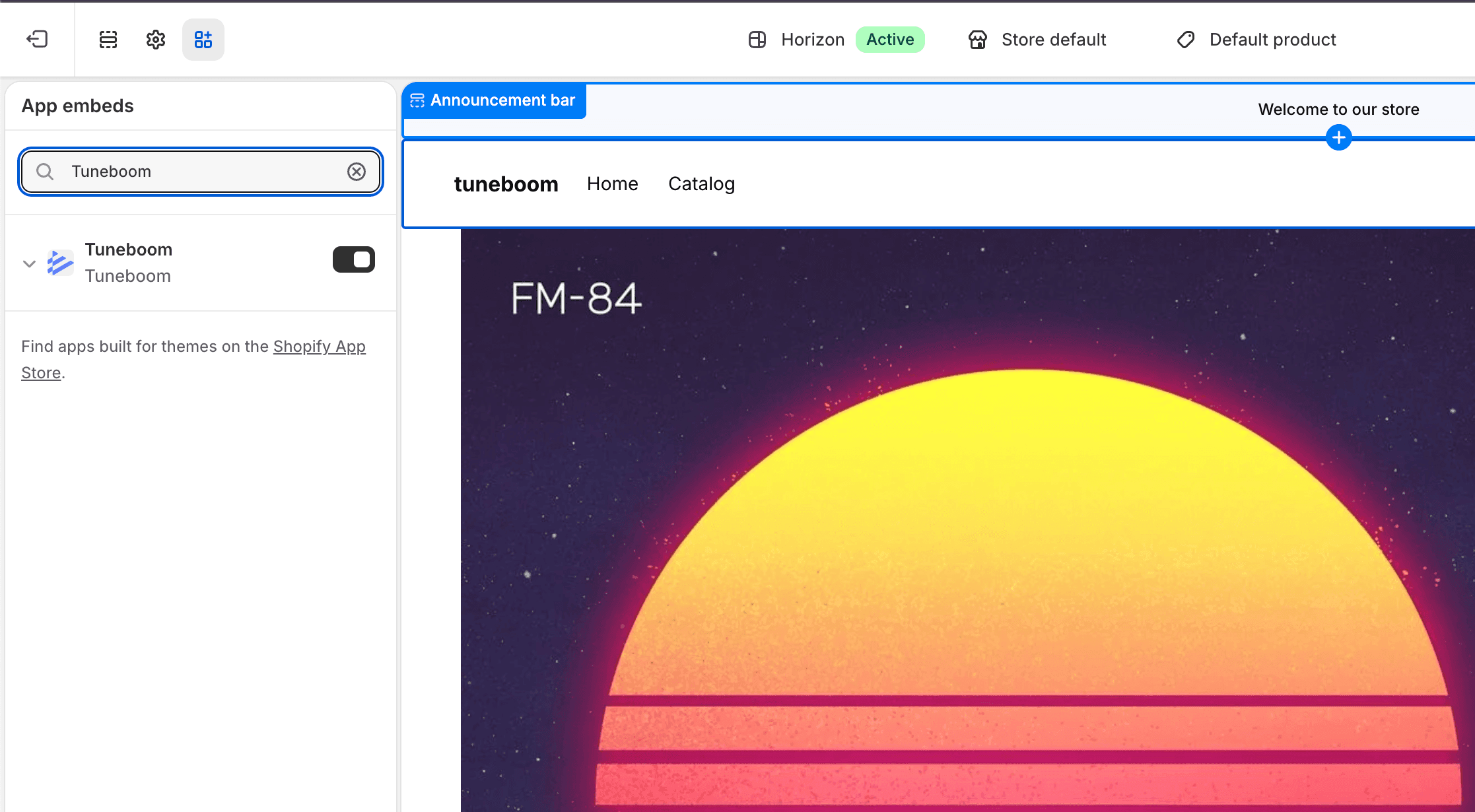This screenshot has height=812, width=1475.
Task: Click the Welcome to our store text
Action: tap(1338, 110)
